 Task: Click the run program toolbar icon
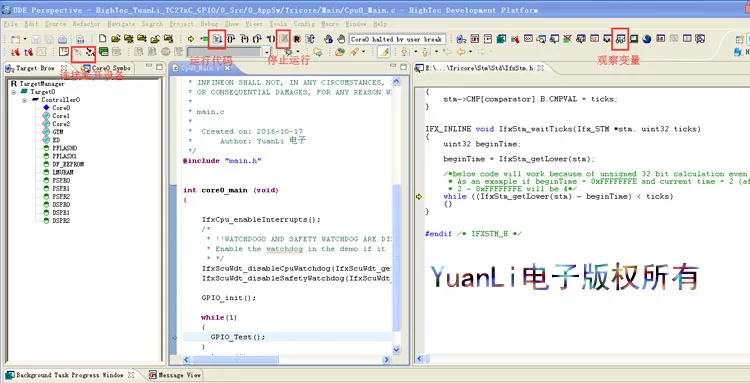point(217,39)
